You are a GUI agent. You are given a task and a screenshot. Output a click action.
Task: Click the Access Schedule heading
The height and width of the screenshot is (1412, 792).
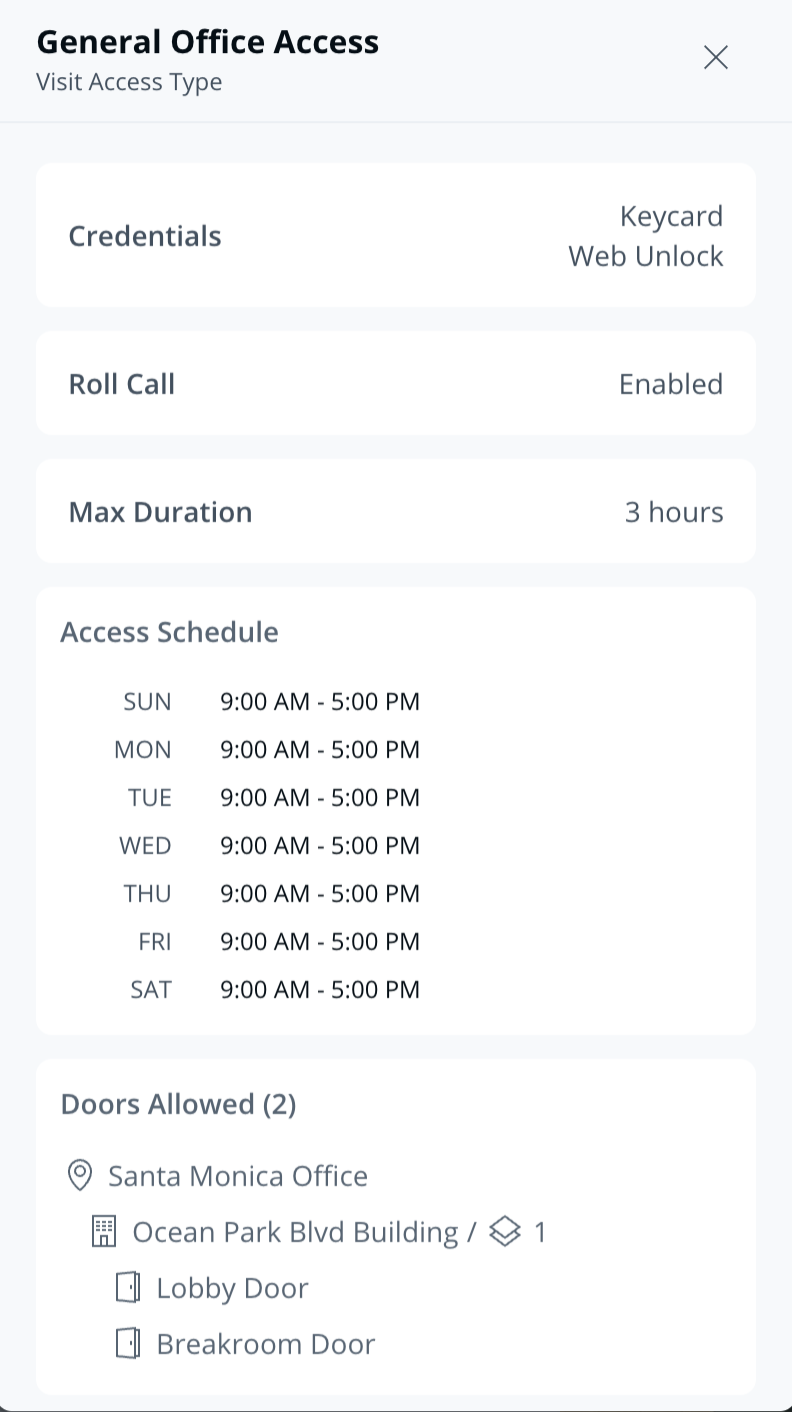[169, 632]
